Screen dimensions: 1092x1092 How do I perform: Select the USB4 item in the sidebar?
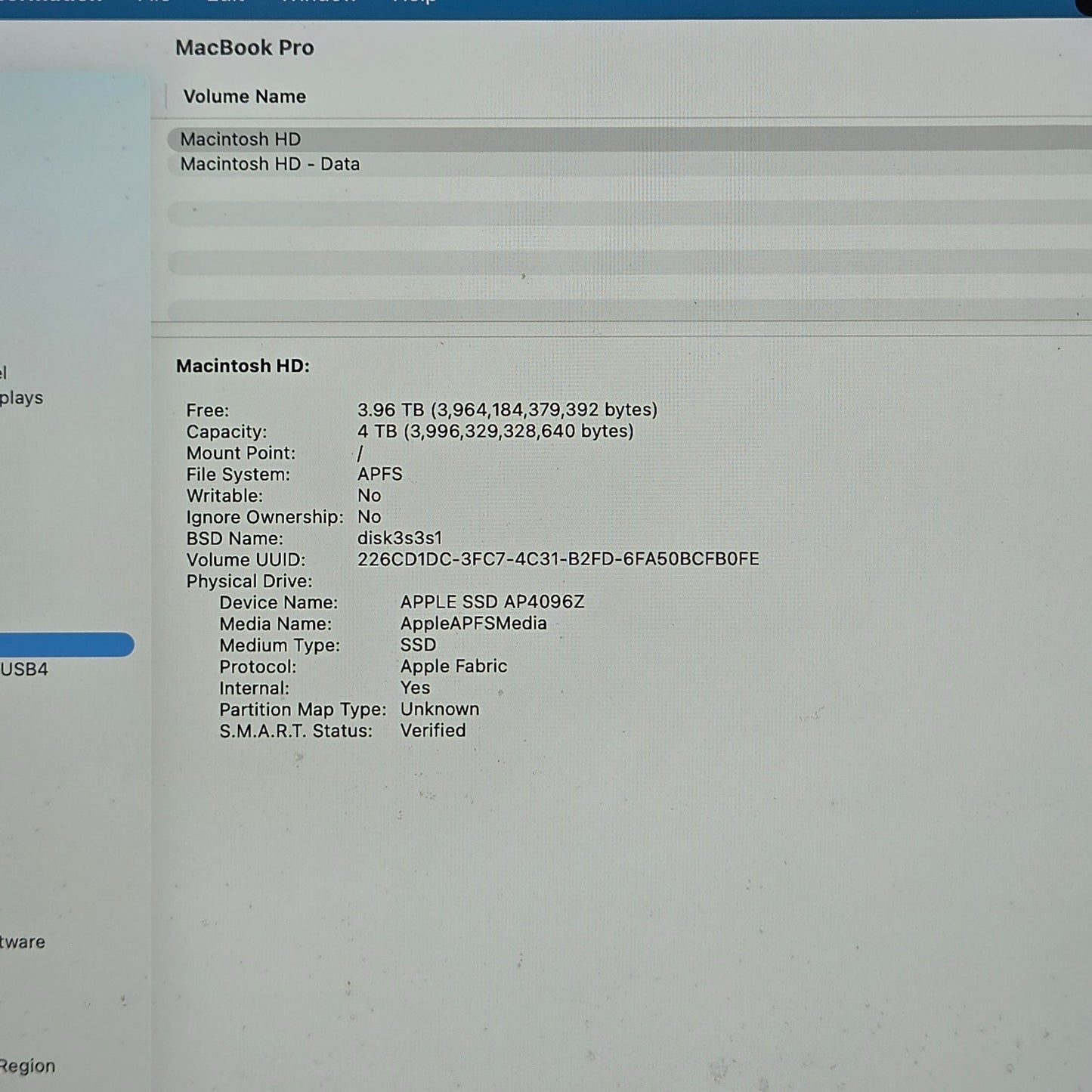24,670
